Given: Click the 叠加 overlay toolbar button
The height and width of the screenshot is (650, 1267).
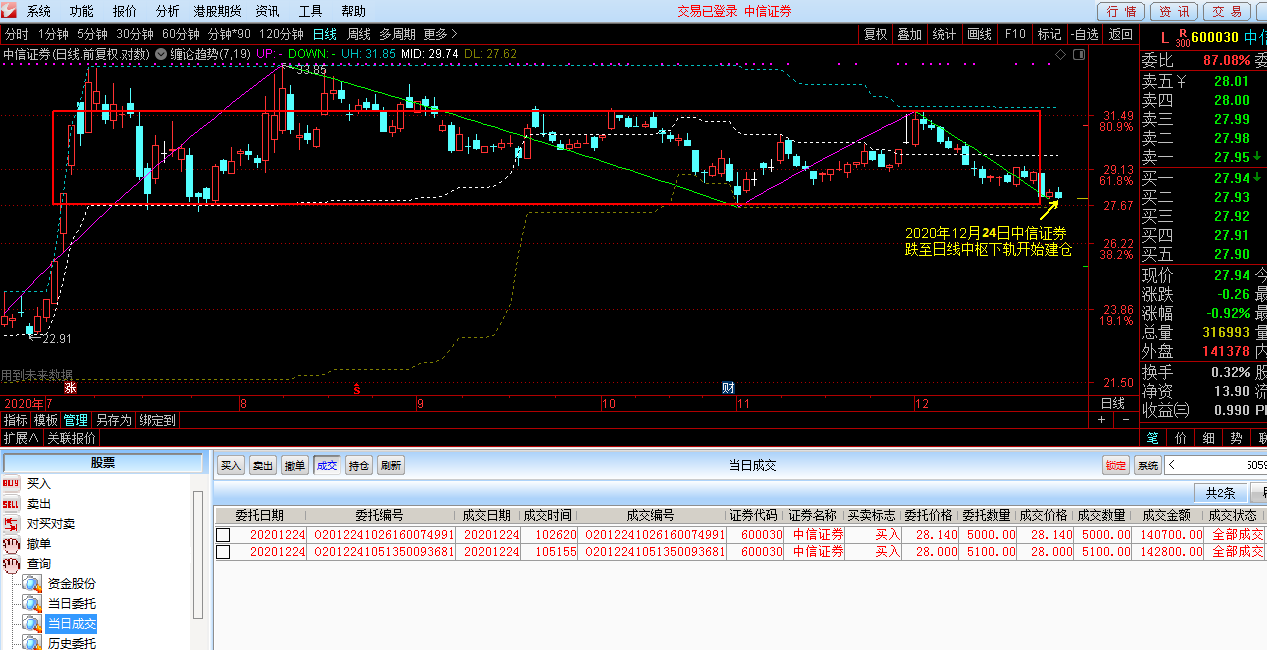Looking at the screenshot, I should [x=909, y=34].
